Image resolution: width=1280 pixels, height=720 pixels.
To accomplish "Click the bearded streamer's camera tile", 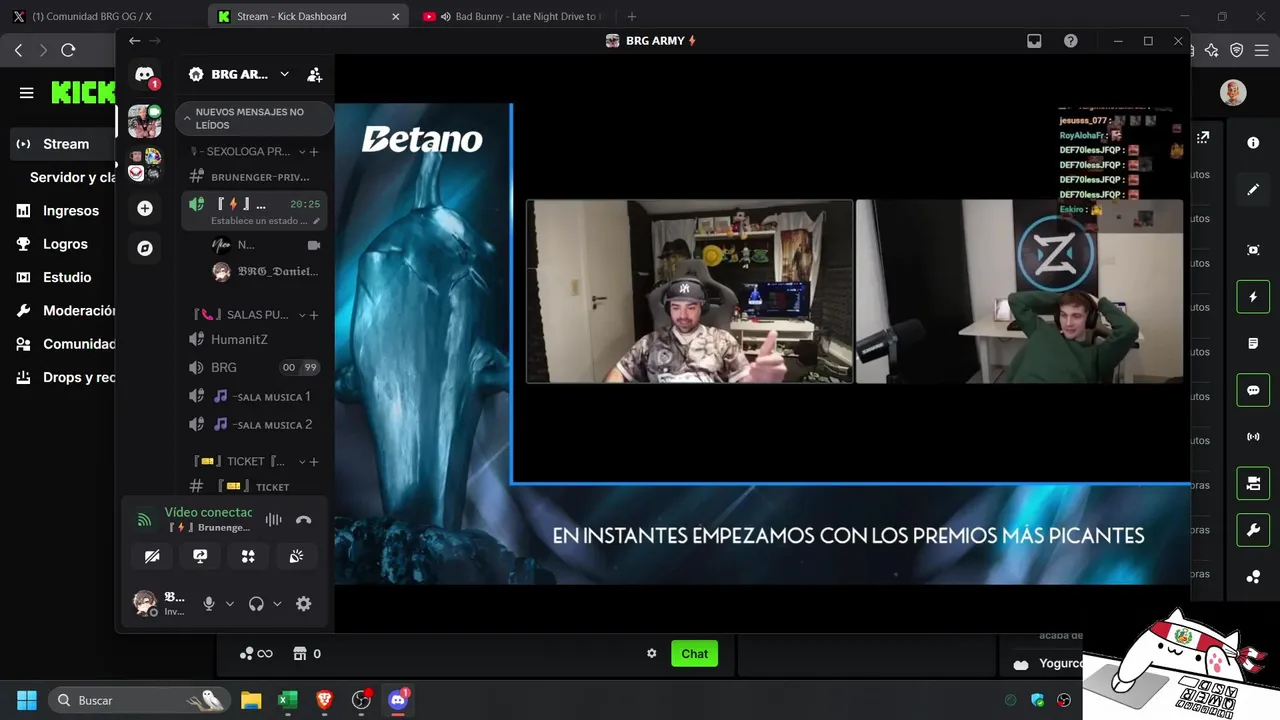I will [690, 291].
